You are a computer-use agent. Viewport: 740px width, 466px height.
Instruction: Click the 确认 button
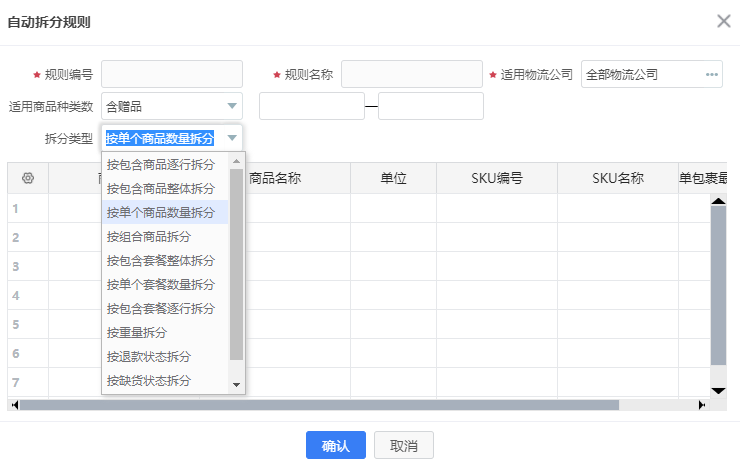[x=336, y=445]
